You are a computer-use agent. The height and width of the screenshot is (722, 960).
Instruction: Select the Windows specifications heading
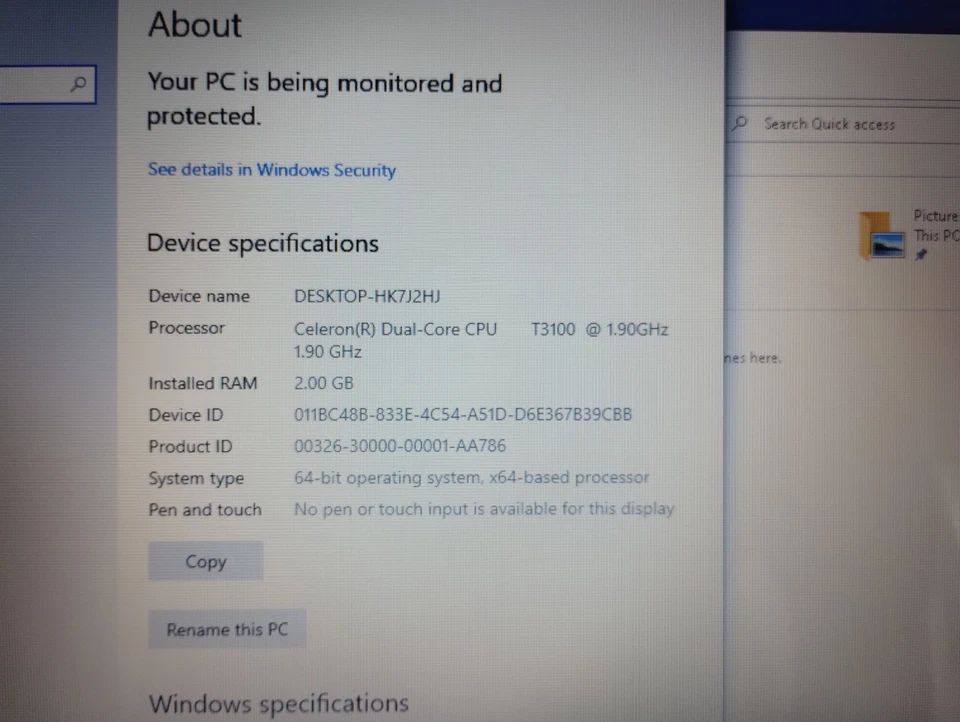(x=278, y=704)
